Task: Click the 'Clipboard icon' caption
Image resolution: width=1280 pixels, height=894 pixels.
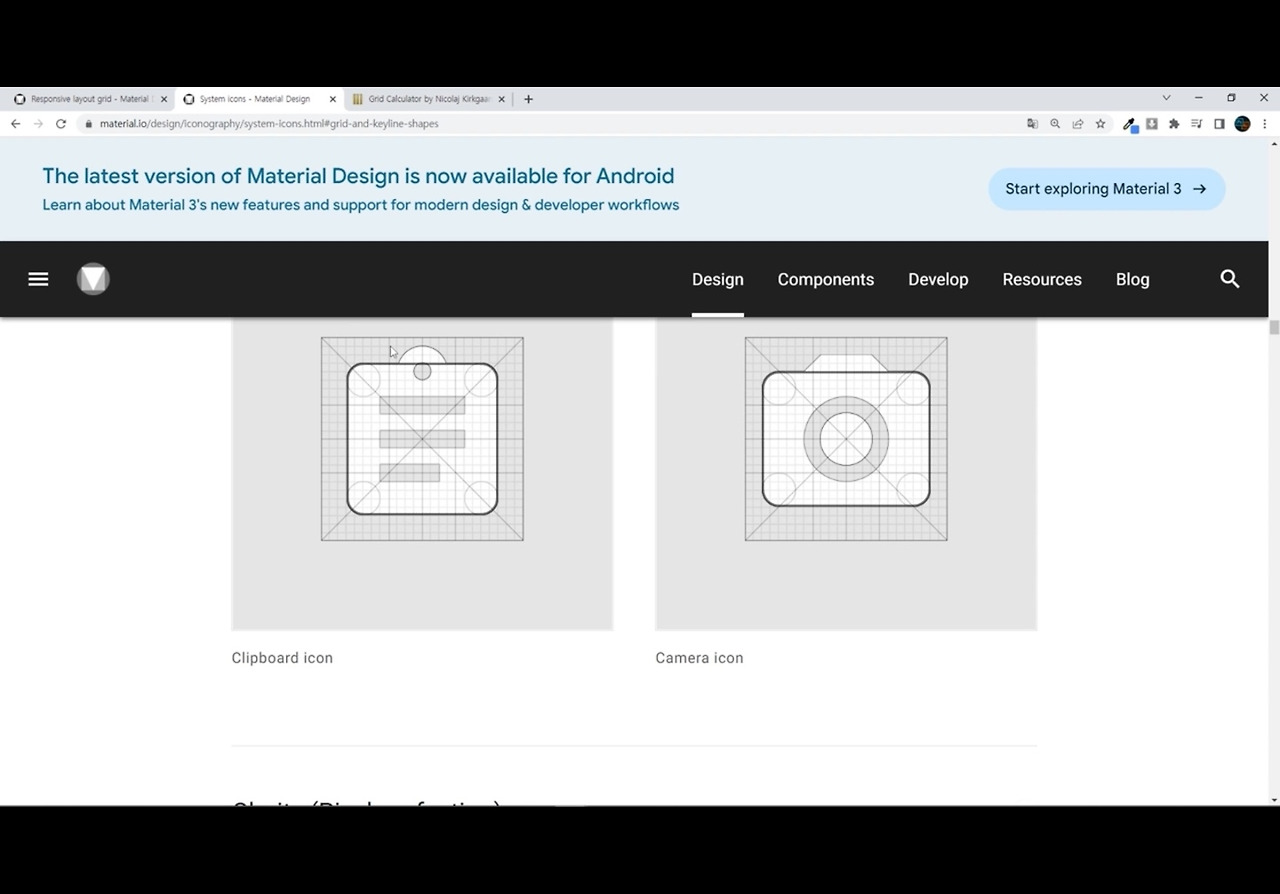Action: 282,658
